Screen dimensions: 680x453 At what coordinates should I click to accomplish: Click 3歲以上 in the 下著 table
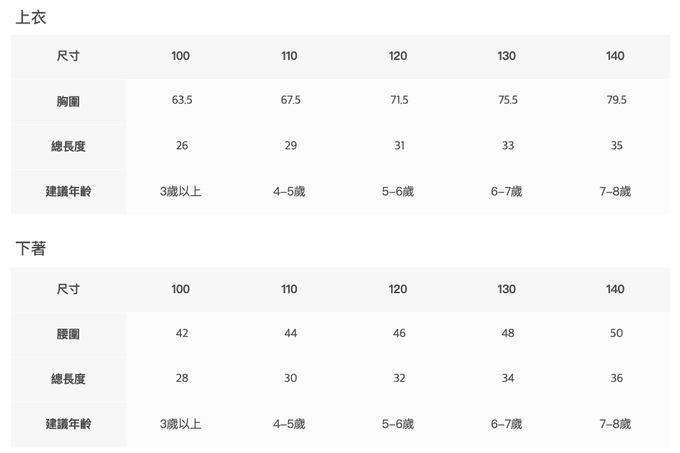pos(181,424)
